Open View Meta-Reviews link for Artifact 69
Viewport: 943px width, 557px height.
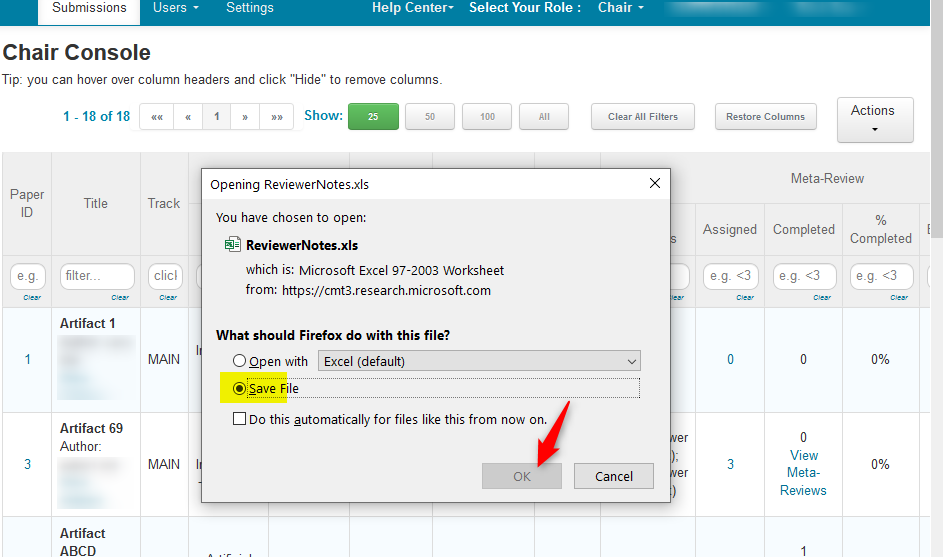[x=803, y=473]
